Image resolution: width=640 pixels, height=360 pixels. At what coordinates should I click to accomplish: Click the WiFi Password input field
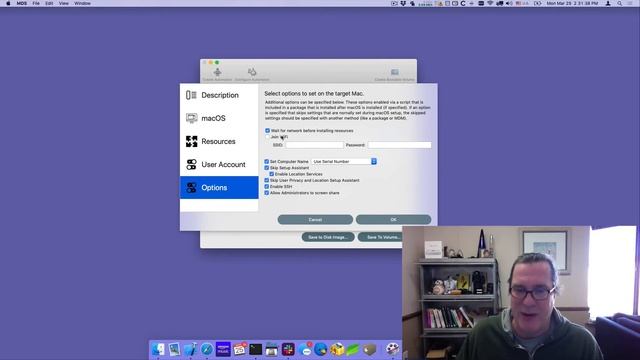[399, 145]
